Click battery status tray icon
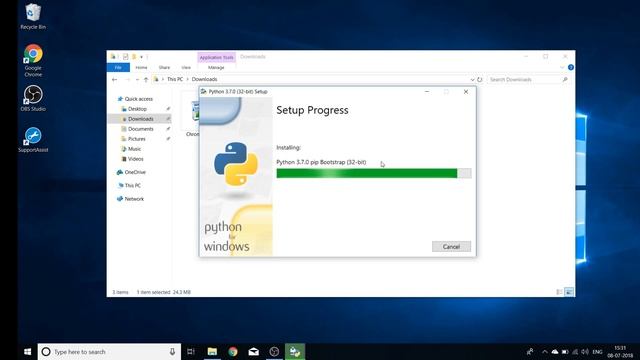The width and height of the screenshot is (640, 360). 565,351
